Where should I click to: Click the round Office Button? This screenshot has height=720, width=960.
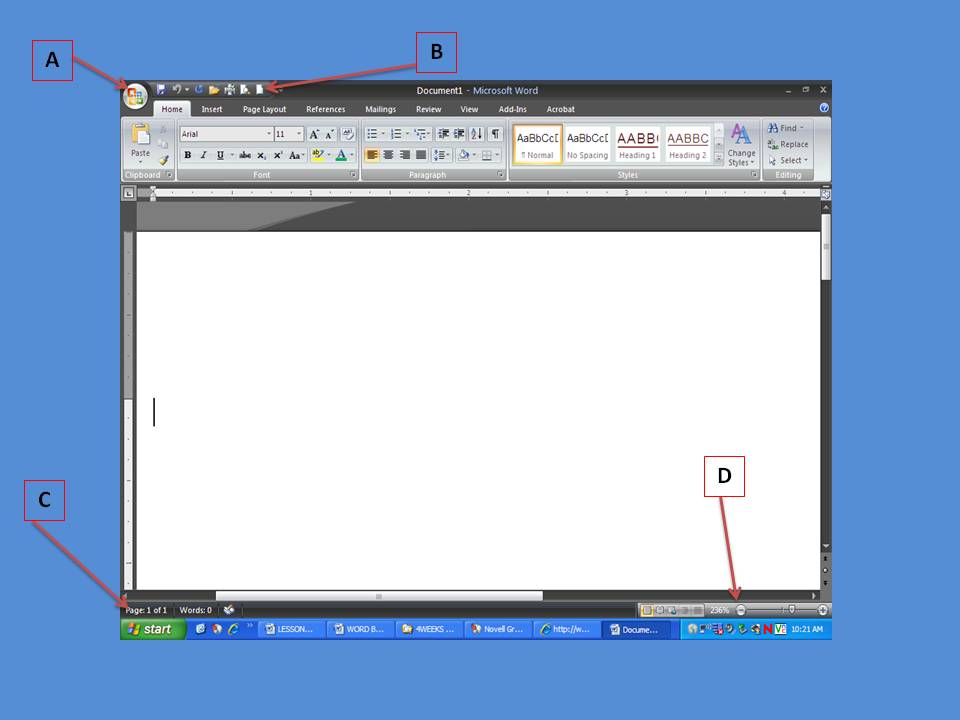click(x=135, y=96)
